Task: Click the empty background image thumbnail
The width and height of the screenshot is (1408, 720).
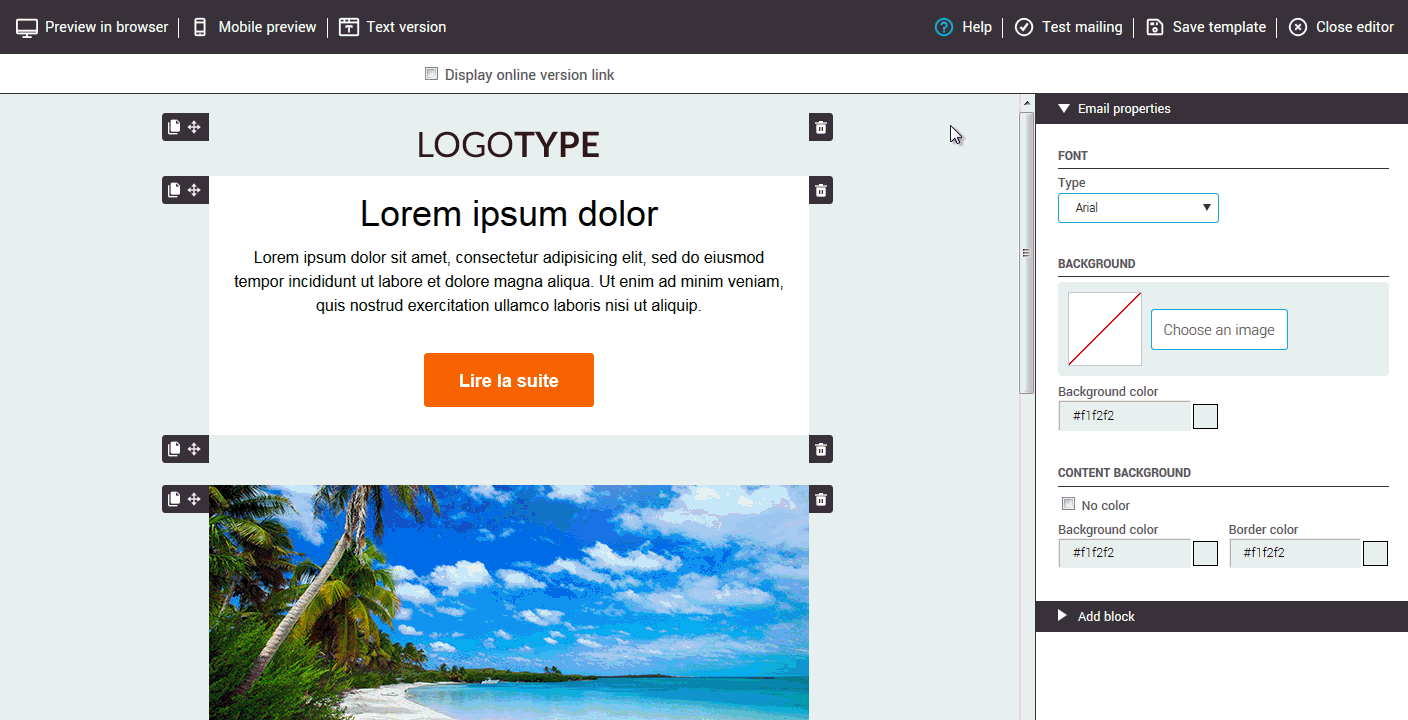Action: point(1105,329)
